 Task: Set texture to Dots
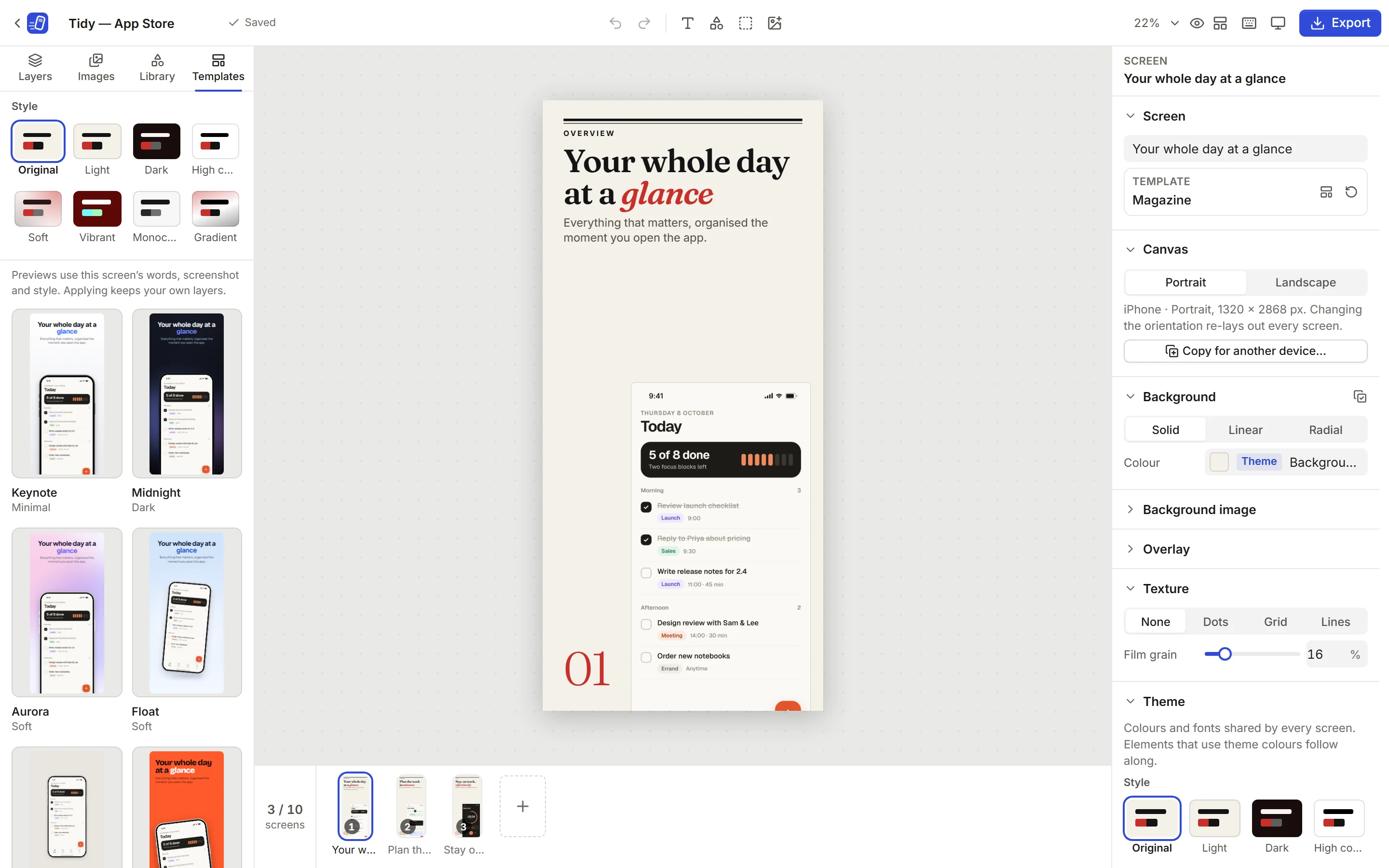[x=1215, y=622]
